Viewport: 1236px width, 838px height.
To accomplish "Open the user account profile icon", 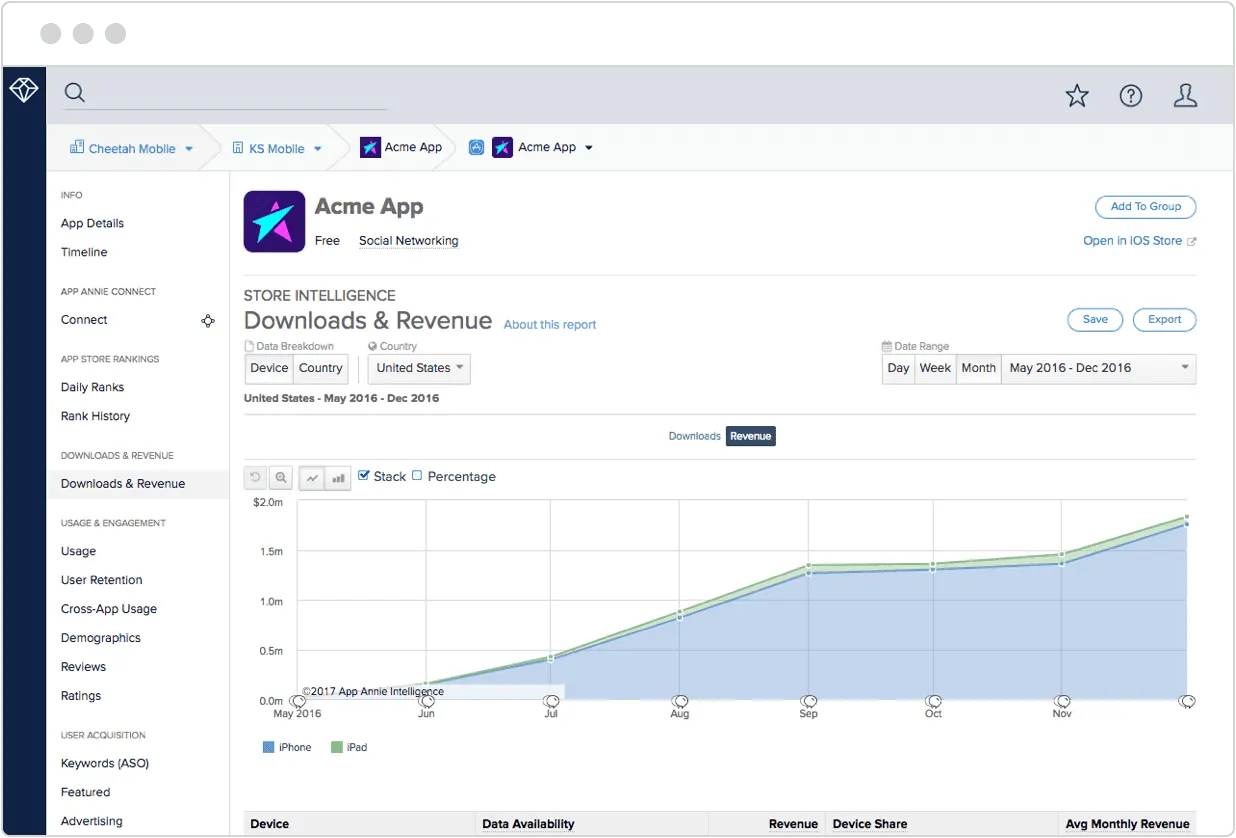I will [1185, 96].
